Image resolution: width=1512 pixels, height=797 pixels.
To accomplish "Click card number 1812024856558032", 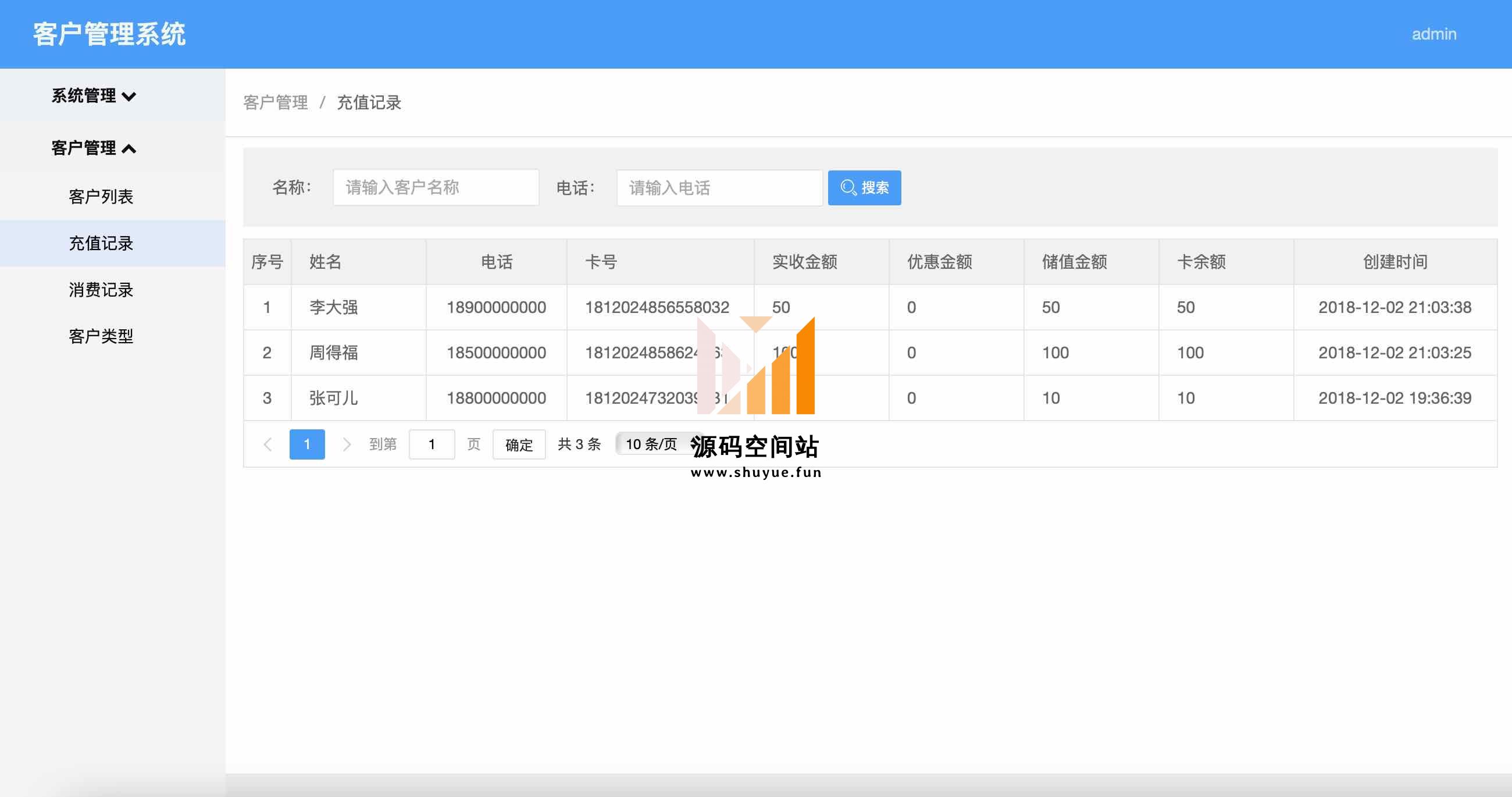I will 657,307.
